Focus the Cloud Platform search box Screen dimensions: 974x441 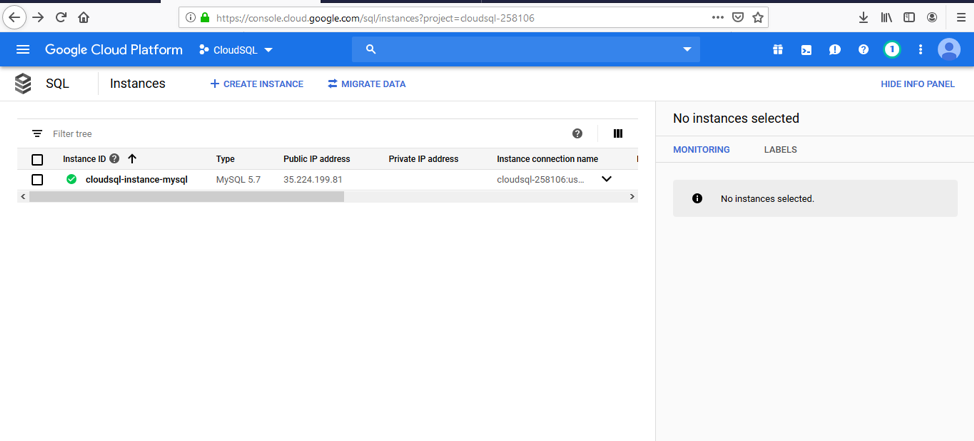526,50
